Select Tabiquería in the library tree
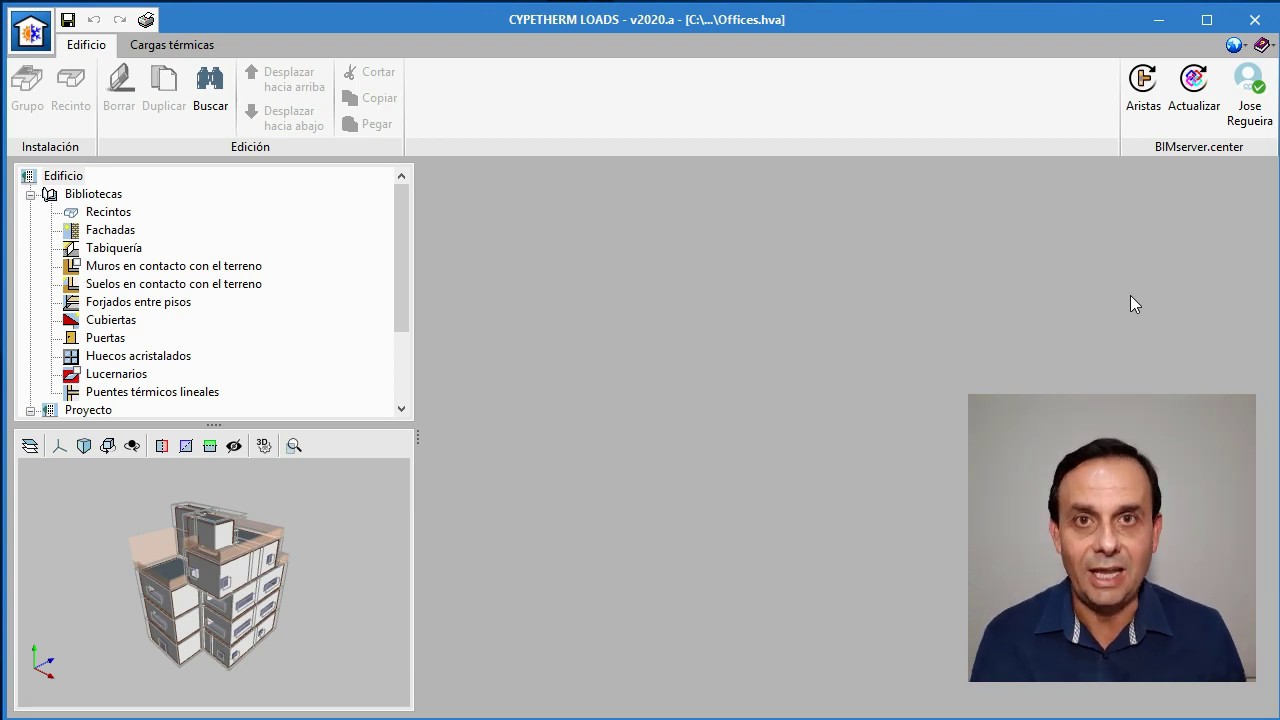The image size is (1280, 720). pos(114,248)
